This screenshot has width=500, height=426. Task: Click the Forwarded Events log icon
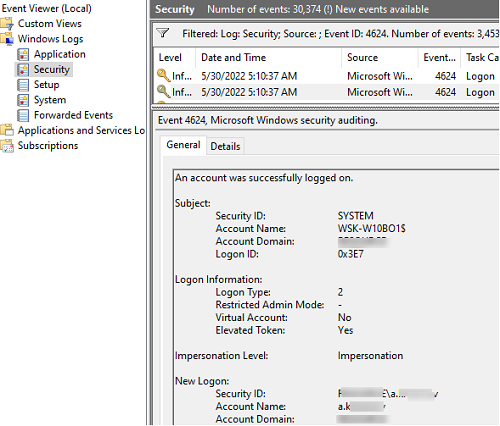pyautogui.click(x=23, y=115)
